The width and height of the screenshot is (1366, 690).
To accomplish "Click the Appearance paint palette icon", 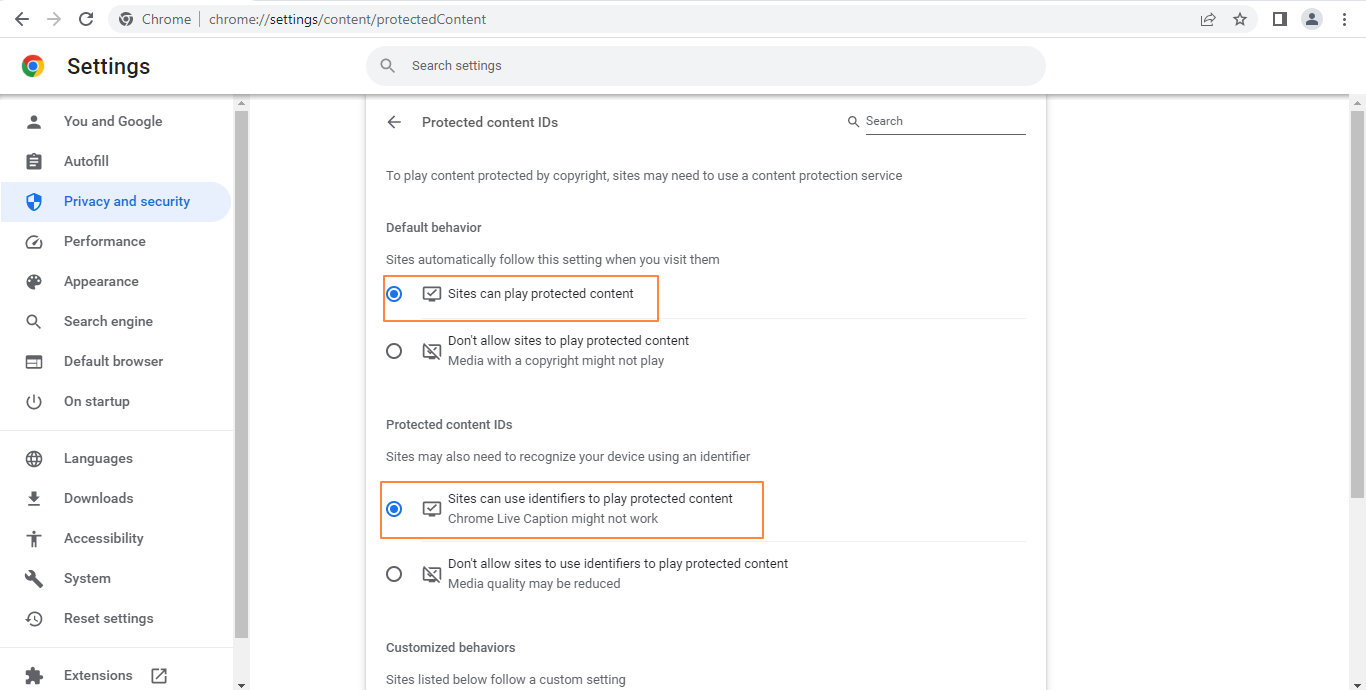I will (34, 281).
